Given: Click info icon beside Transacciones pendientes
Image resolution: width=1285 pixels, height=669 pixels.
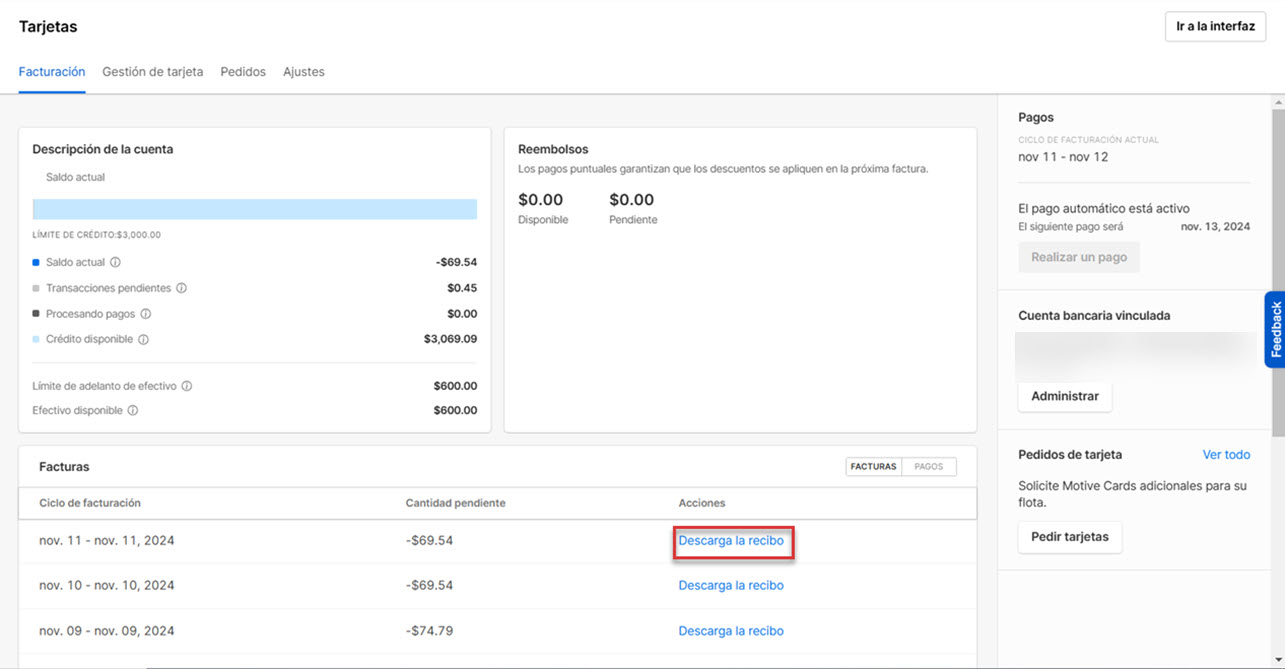Looking at the screenshot, I should [x=181, y=288].
